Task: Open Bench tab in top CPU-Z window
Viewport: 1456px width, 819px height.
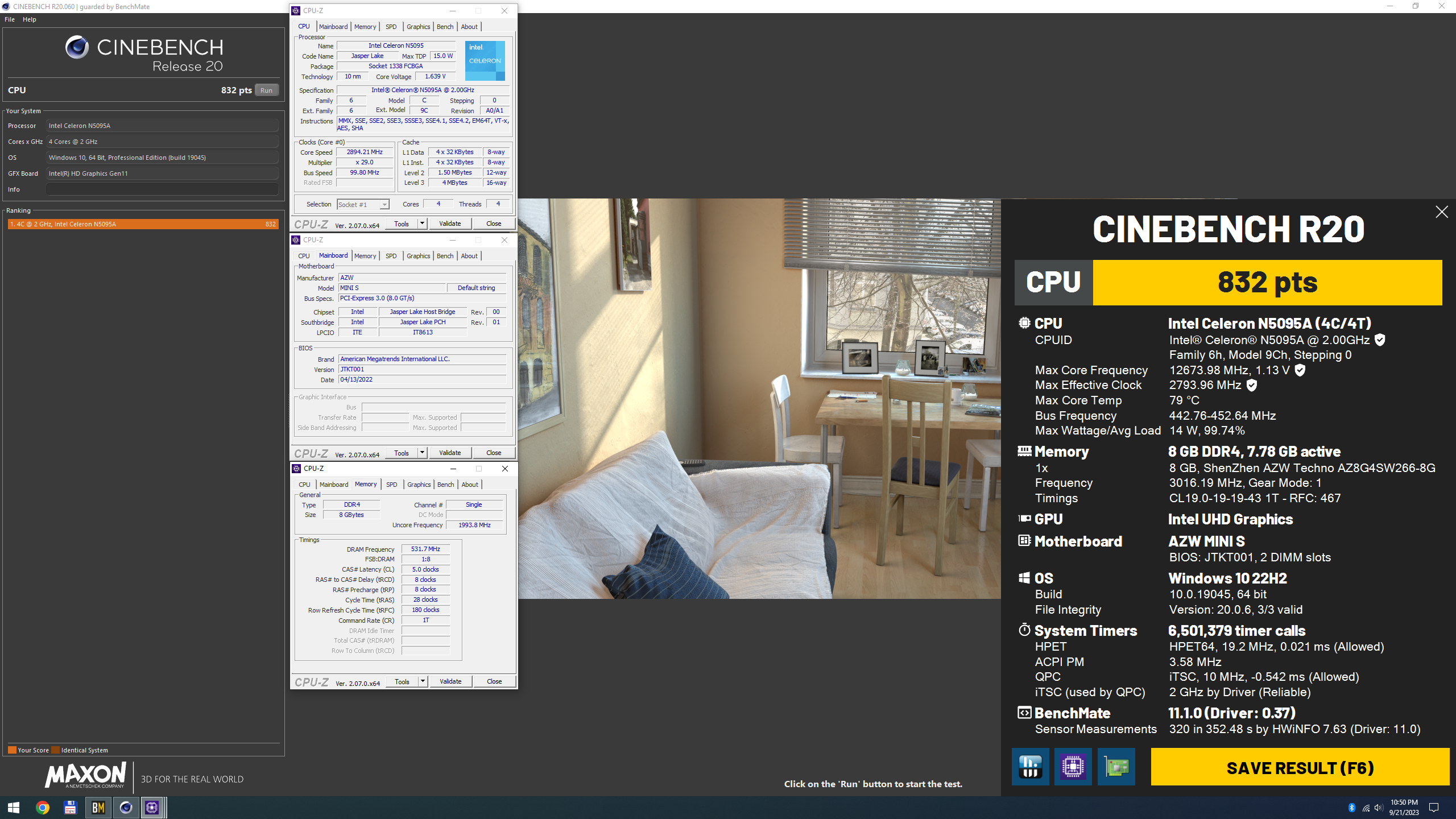Action: coord(445,27)
